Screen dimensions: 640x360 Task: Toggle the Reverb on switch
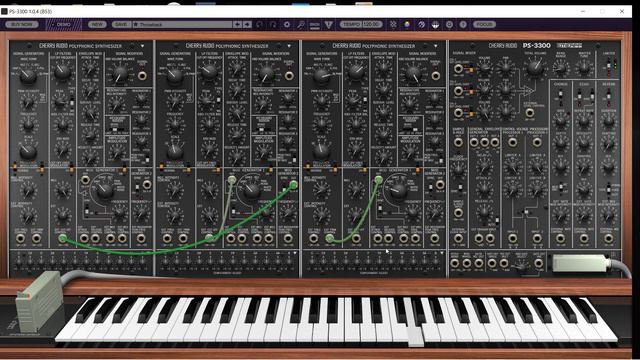[x=609, y=96]
